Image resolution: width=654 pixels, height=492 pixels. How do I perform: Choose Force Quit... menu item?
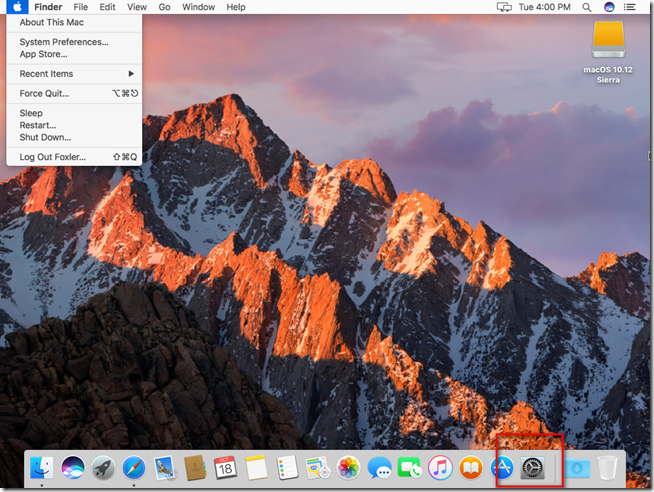pos(74,93)
